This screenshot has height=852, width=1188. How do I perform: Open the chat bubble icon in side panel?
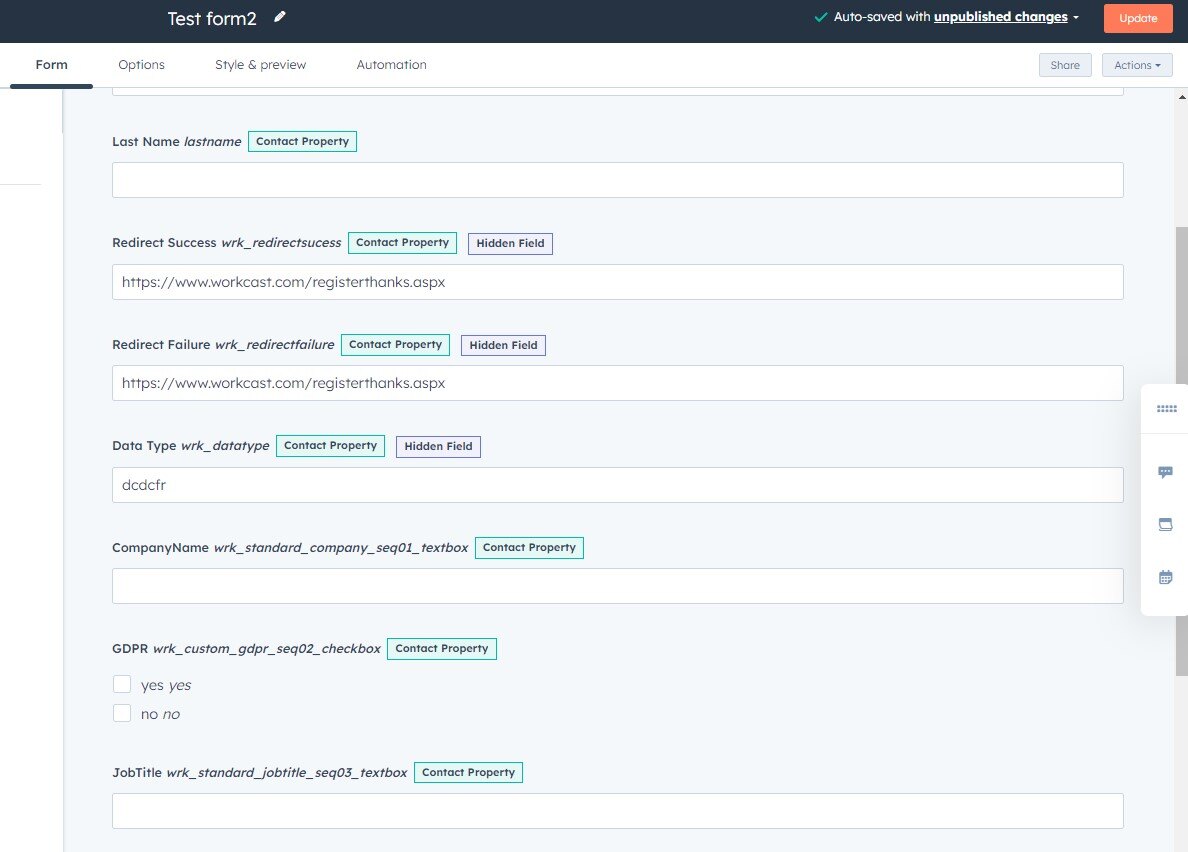[1165, 472]
